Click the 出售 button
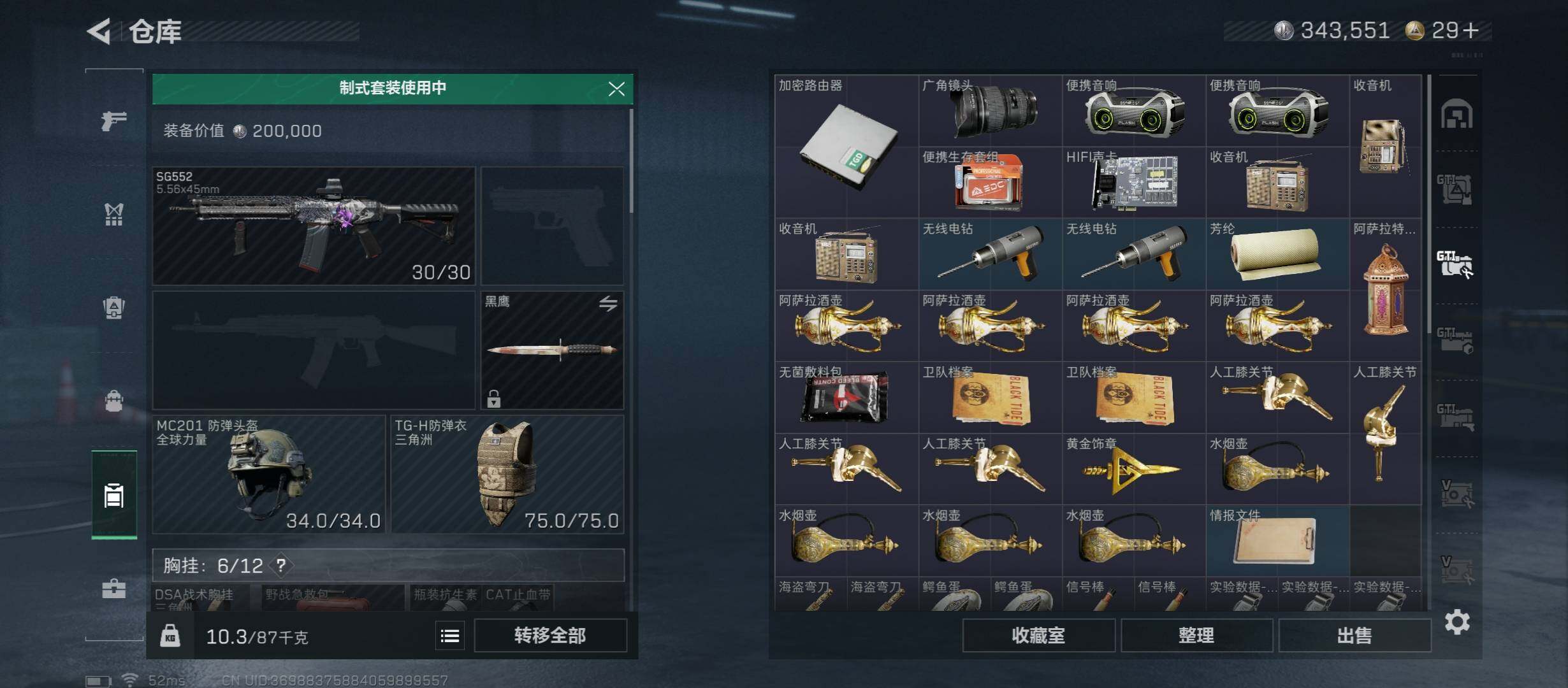 1354,635
